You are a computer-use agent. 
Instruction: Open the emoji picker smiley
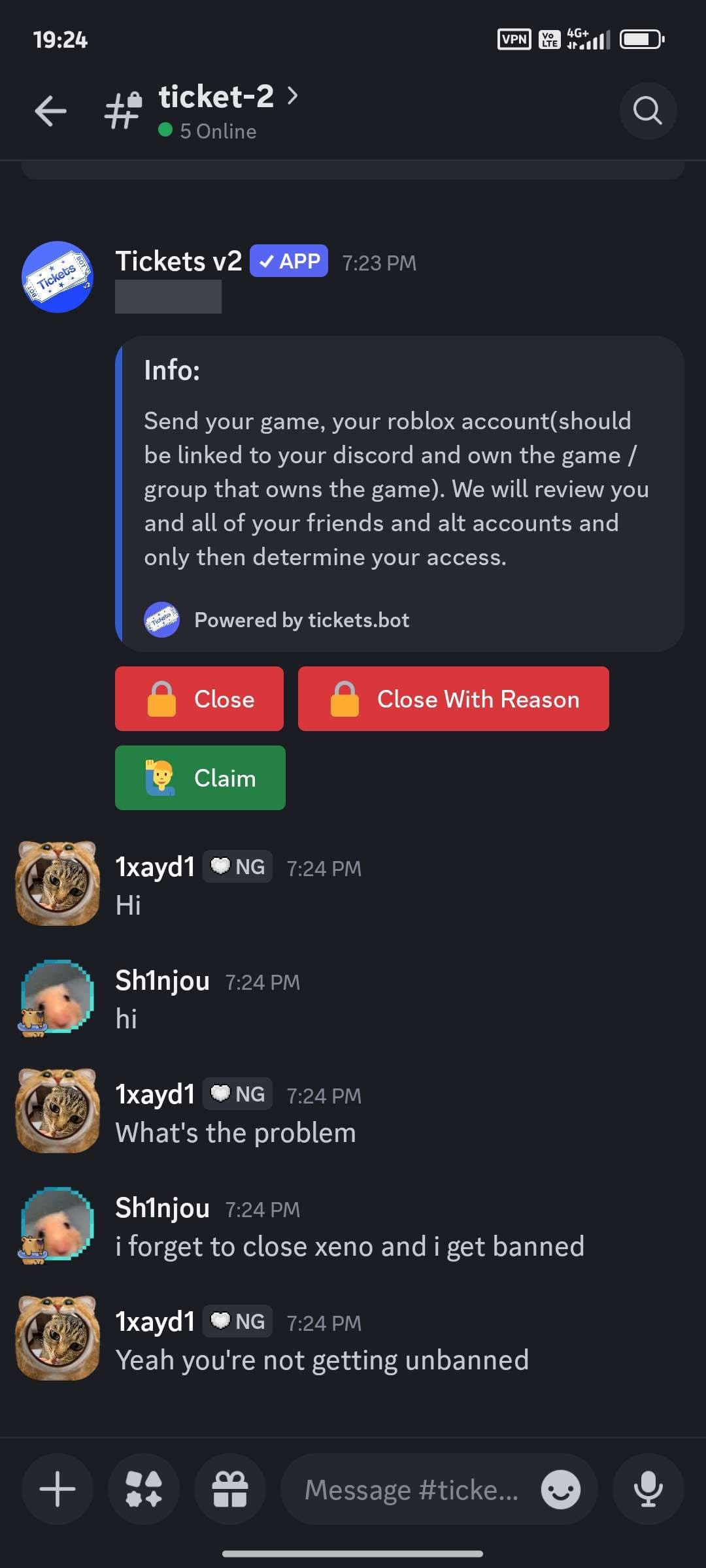pyautogui.click(x=561, y=1490)
